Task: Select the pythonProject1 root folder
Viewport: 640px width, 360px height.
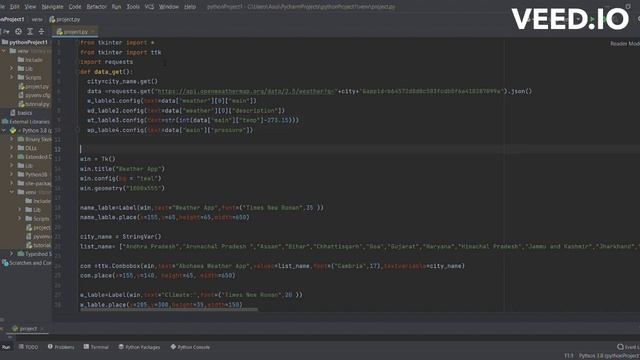Action: click(x=25, y=42)
